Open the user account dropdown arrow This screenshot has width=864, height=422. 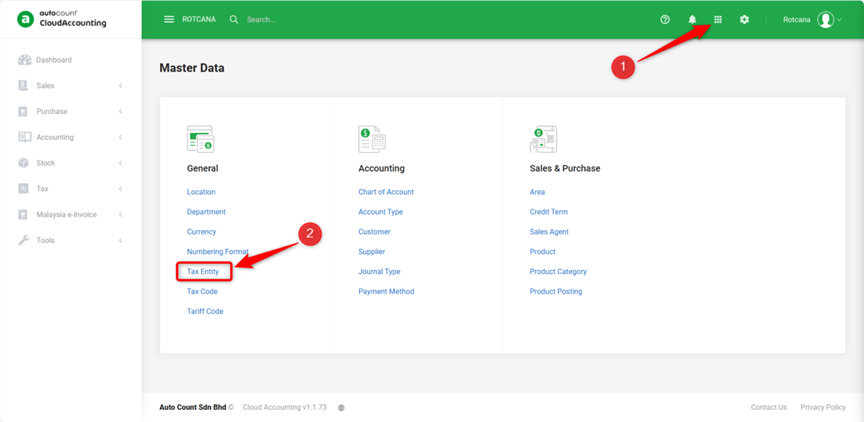point(840,20)
